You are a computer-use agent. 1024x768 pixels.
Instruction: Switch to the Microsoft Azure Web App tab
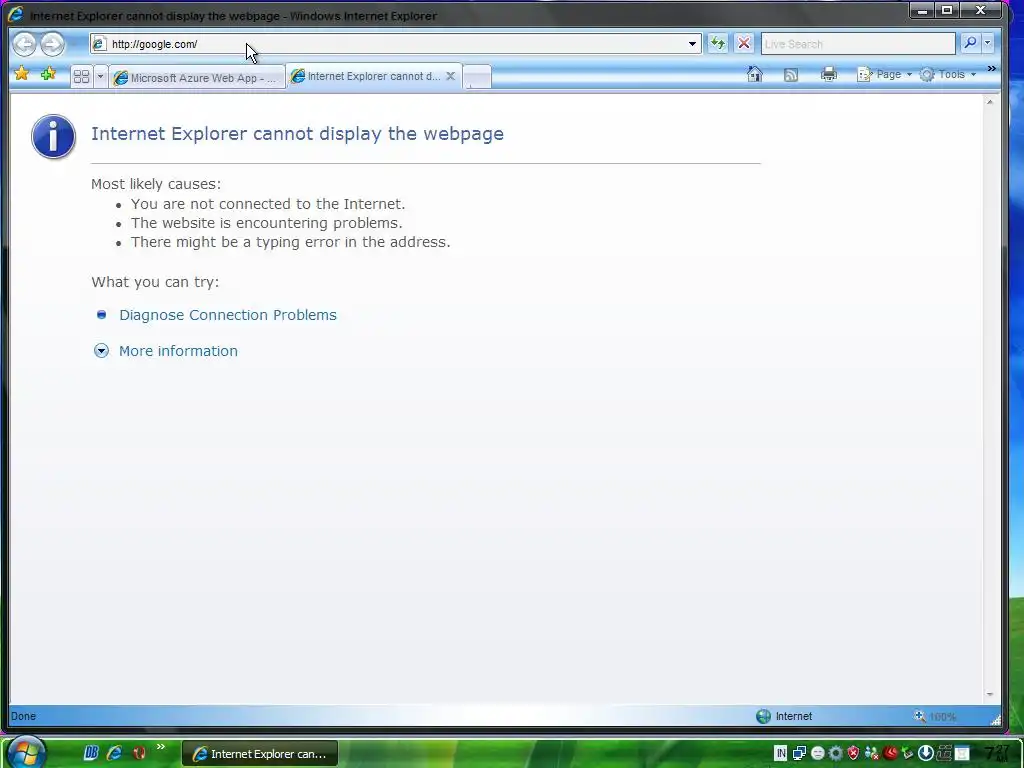pyautogui.click(x=197, y=78)
